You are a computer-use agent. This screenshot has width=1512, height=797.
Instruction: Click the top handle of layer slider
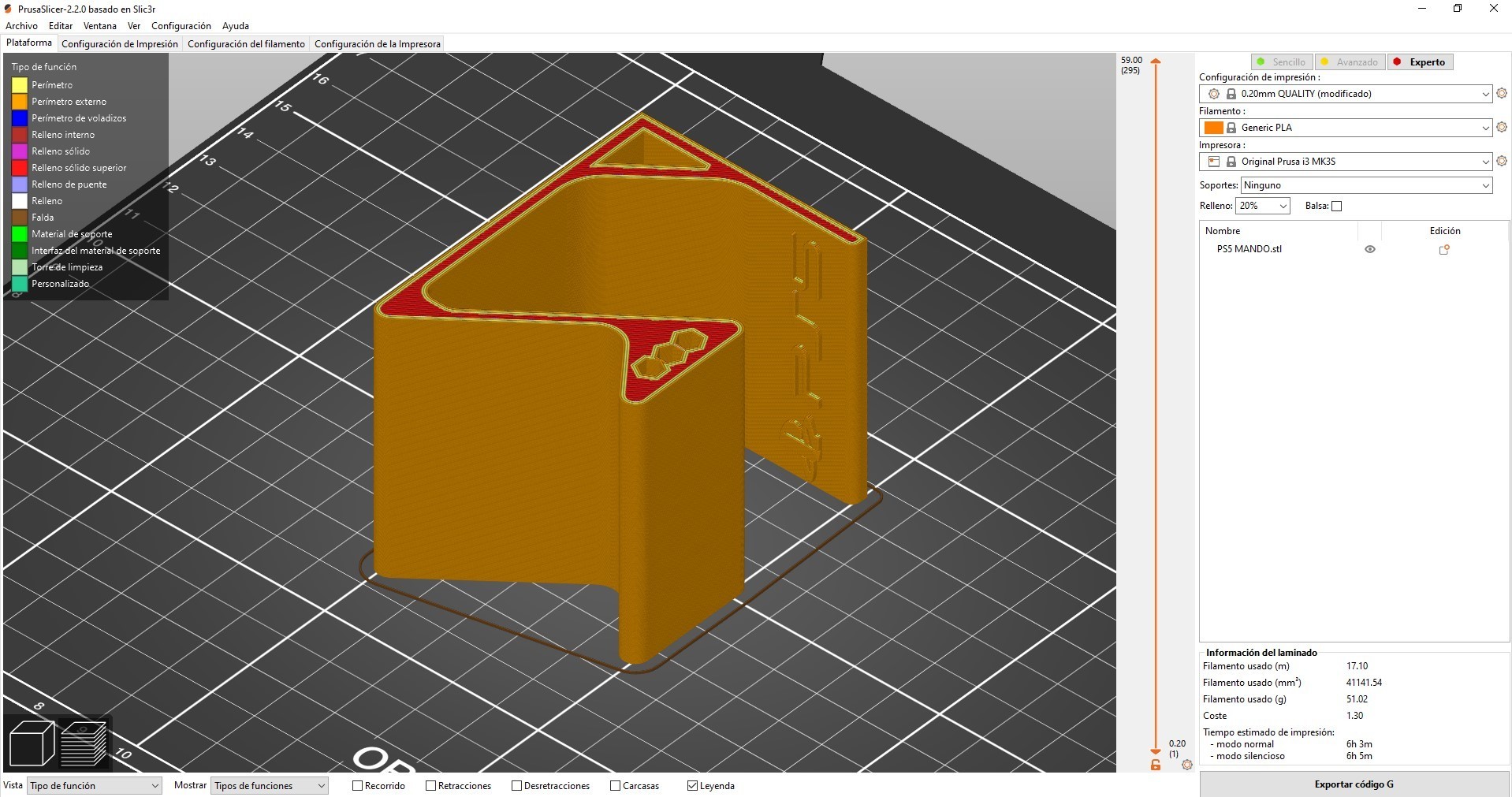pos(1156,61)
